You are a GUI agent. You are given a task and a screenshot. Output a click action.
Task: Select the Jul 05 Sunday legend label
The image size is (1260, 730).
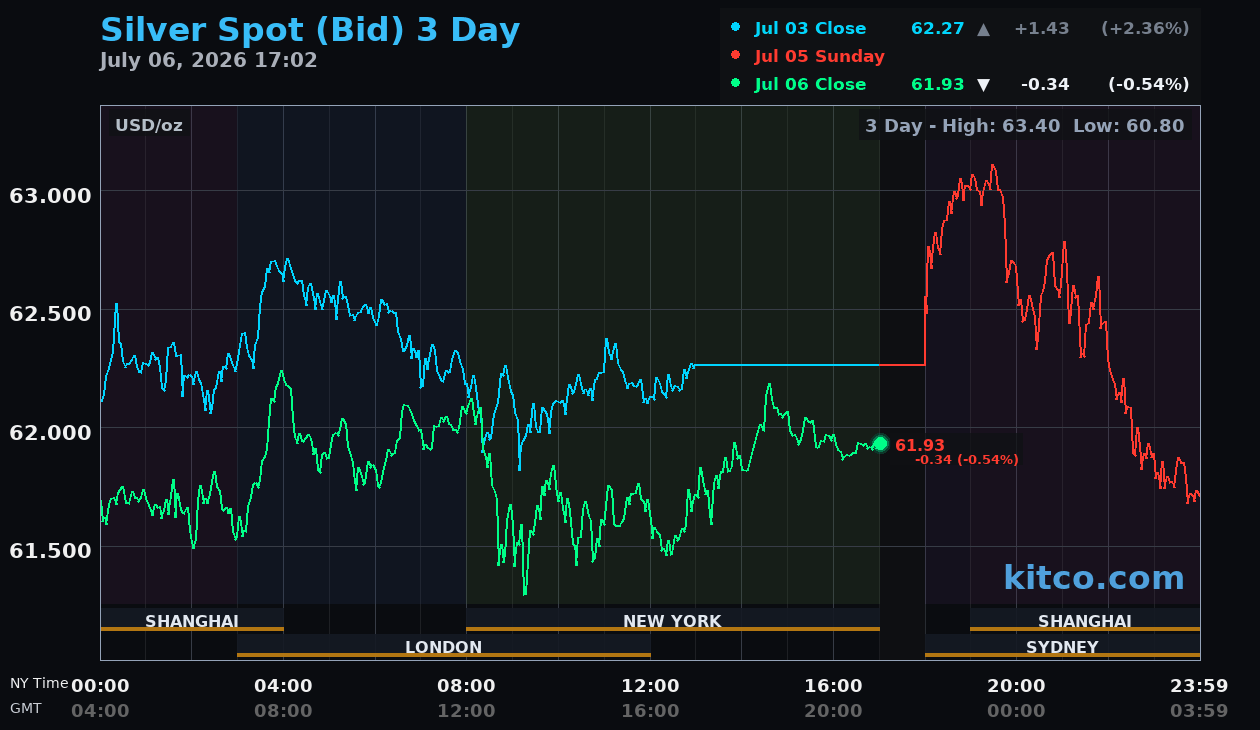820,57
